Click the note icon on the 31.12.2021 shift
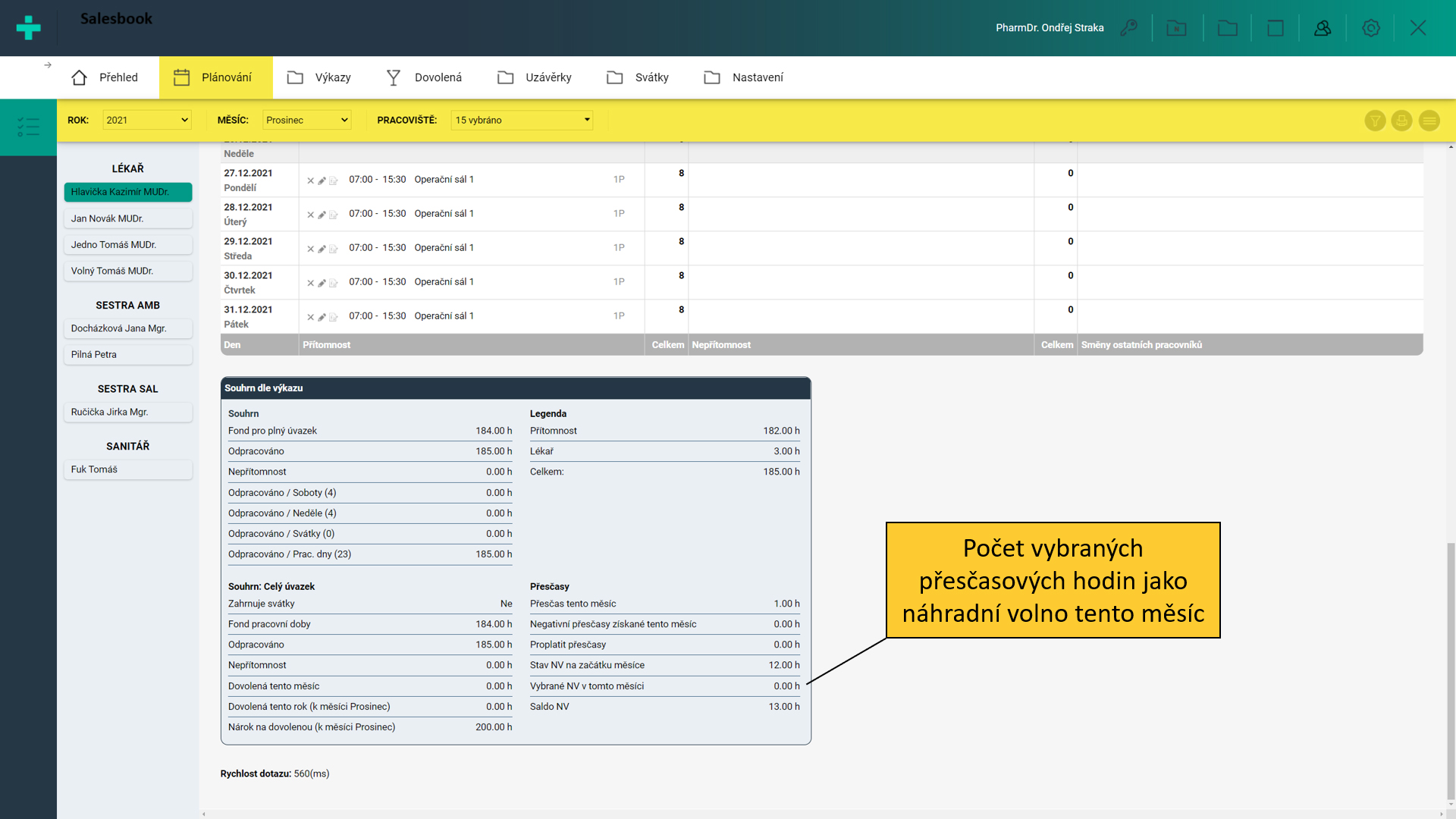 (333, 317)
